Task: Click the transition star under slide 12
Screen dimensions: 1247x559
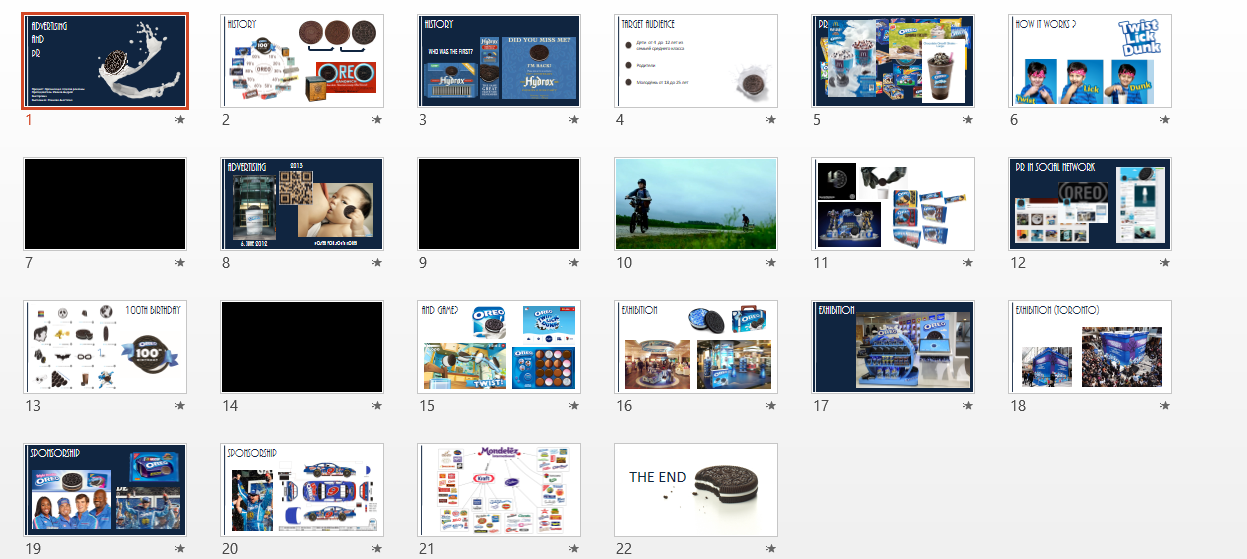Action: (1165, 263)
